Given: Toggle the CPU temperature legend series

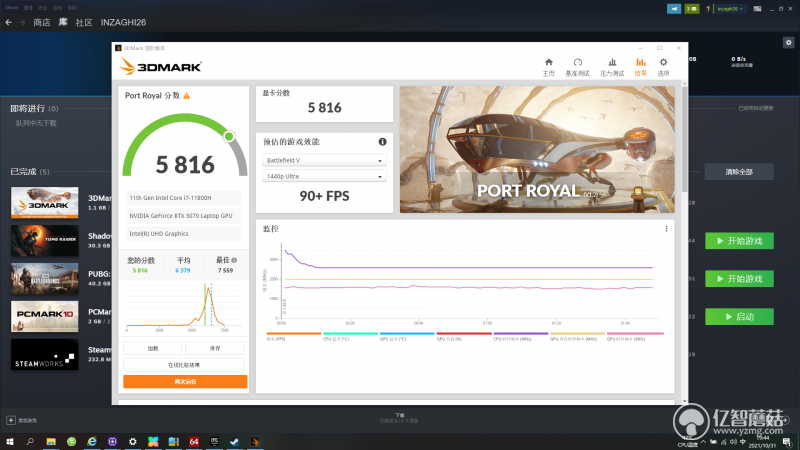Looking at the screenshot, I should click(350, 336).
